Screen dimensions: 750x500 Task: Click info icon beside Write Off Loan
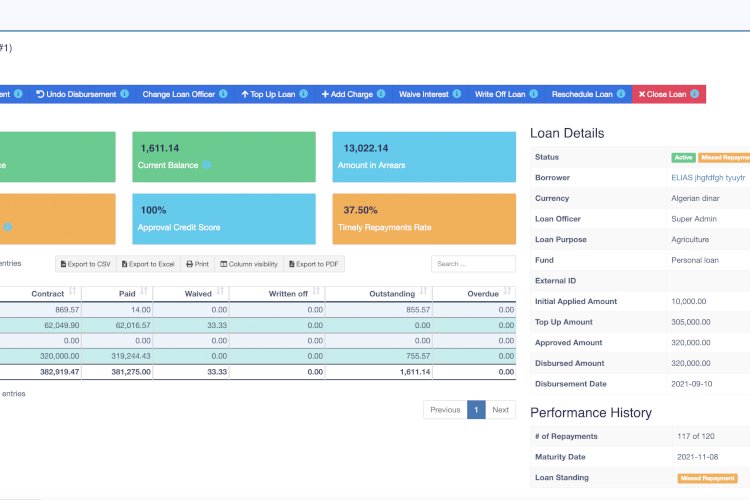tap(534, 94)
